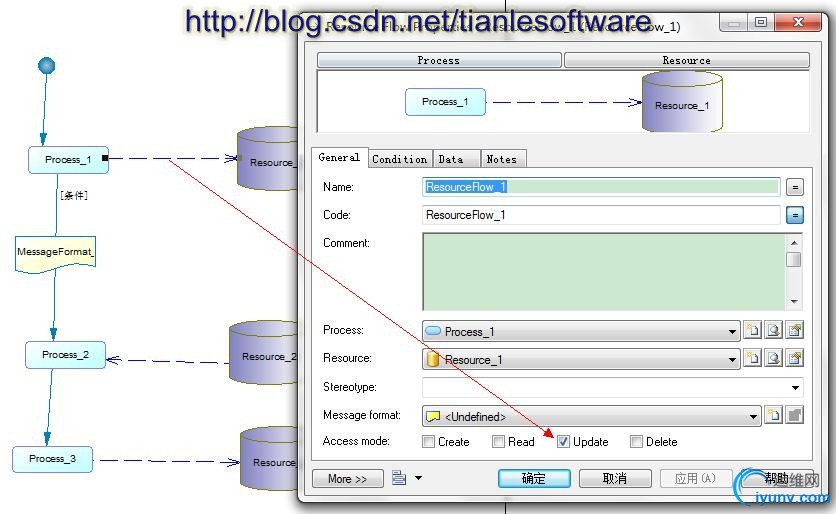
Task: Enable the Create access mode checkbox
Action: pos(428,441)
